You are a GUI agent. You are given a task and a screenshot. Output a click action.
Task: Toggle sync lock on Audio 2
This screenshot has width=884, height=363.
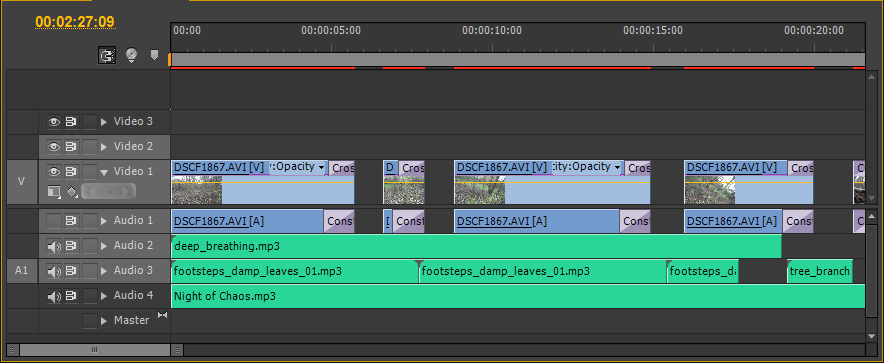click(x=71, y=246)
